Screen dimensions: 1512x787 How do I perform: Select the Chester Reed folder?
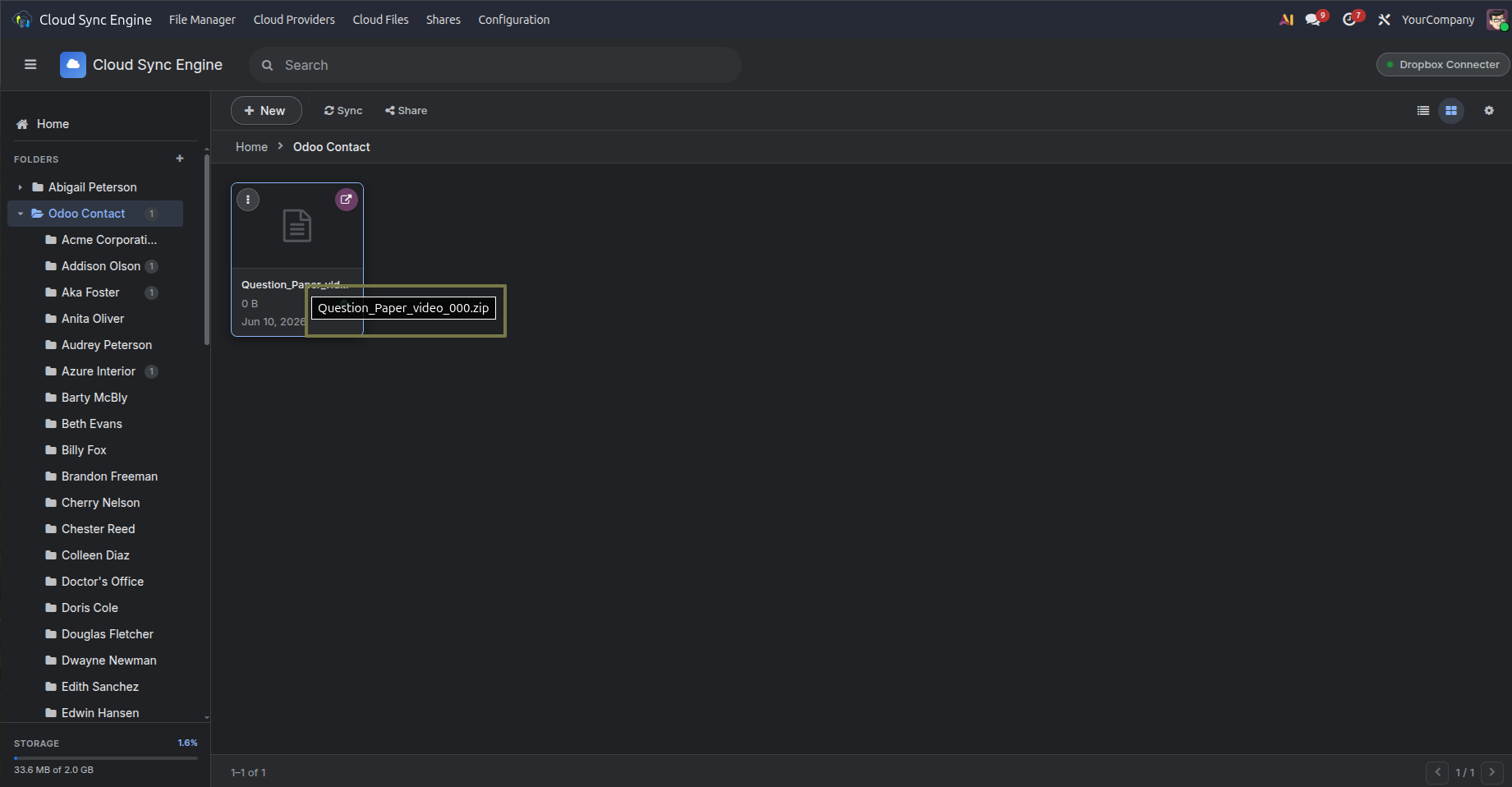[99, 529]
